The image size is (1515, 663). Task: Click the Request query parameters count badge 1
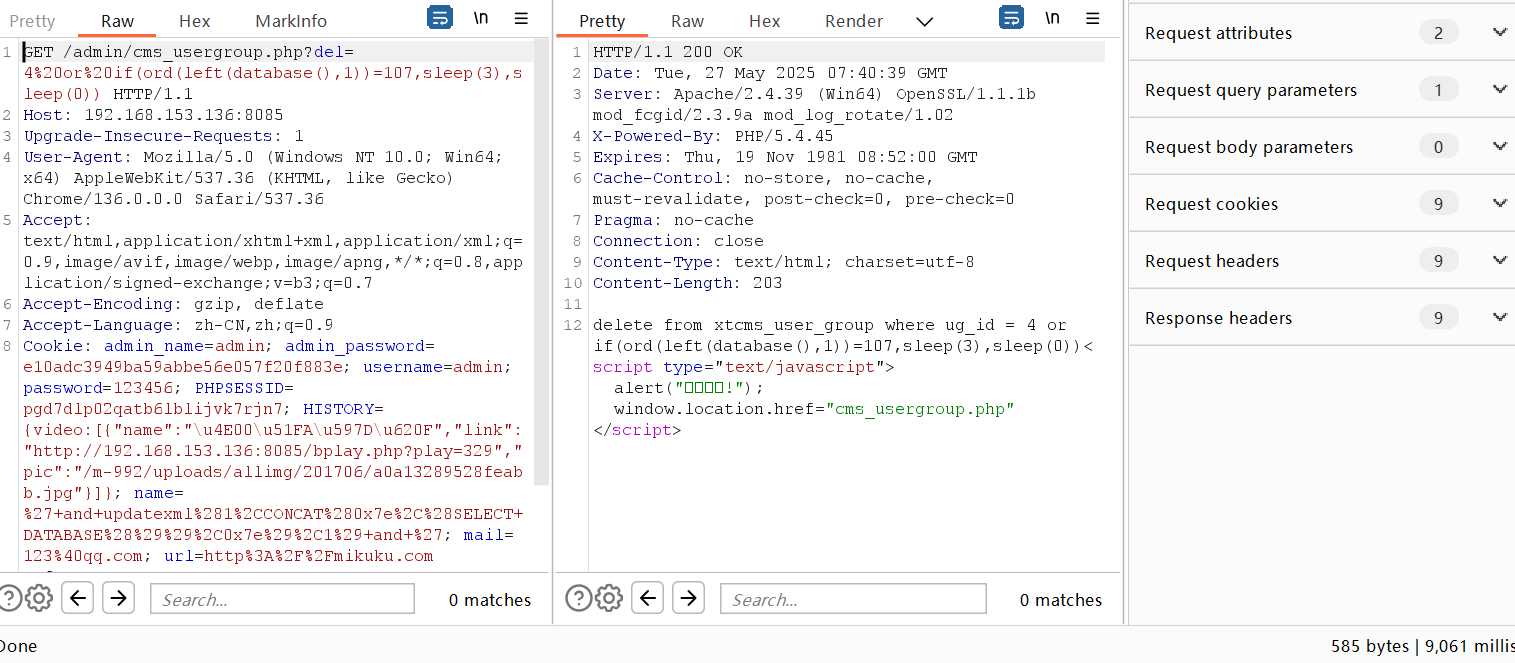(1438, 90)
